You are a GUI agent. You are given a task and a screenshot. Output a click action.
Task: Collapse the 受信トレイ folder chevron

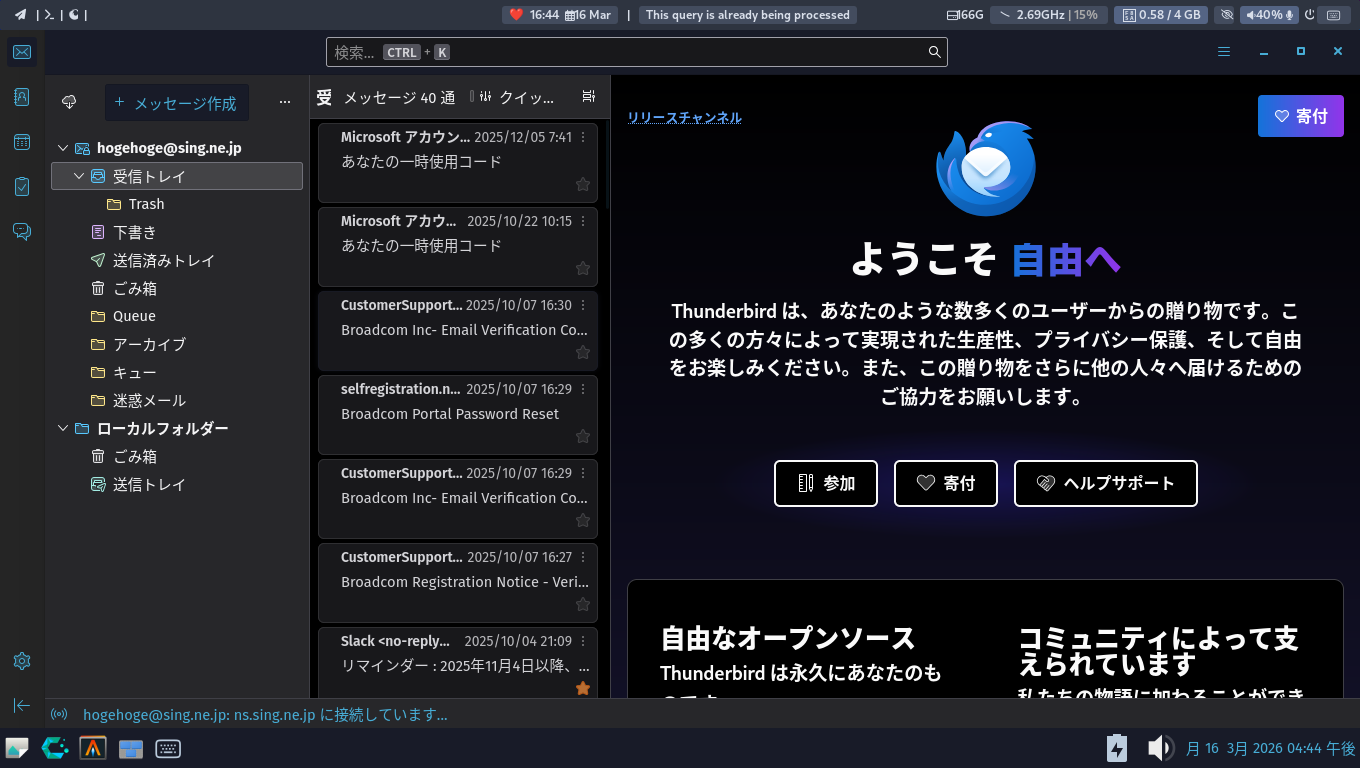point(79,176)
